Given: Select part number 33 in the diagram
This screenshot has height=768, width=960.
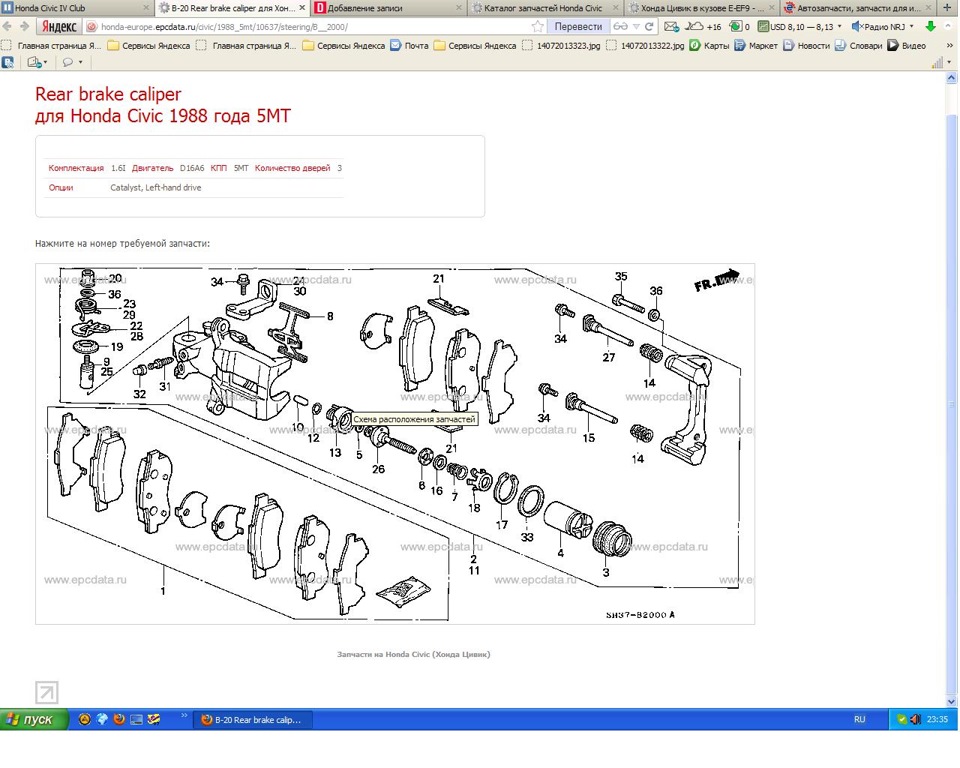Looking at the screenshot, I should coord(527,537).
